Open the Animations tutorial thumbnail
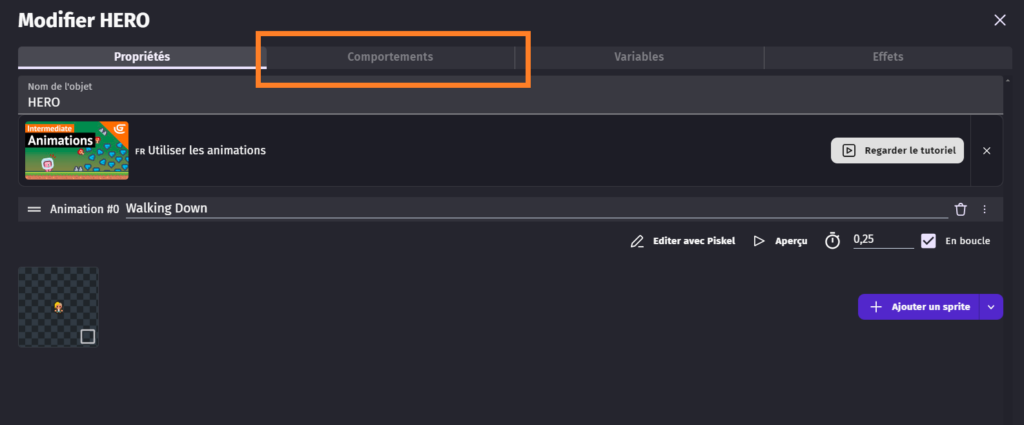The image size is (1024, 425). pos(77,151)
